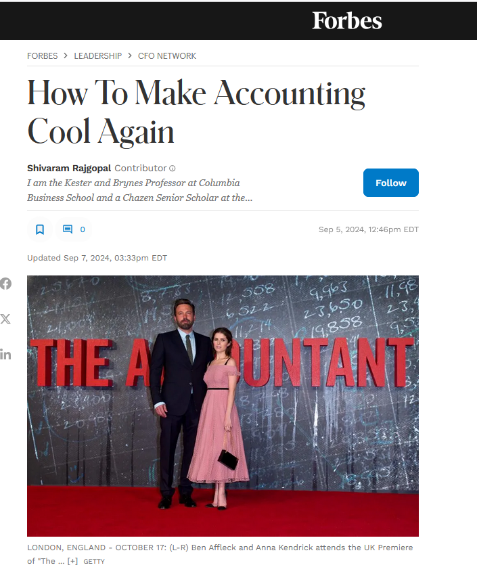Open the FORBES breadcrumb link
The image size is (477, 580).
coord(42,56)
